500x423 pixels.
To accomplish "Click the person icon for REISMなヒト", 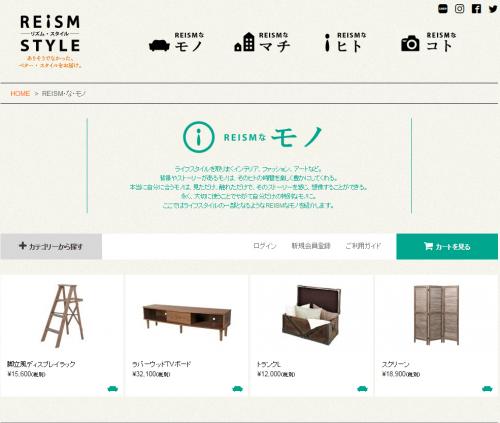I will (x=327, y=42).
